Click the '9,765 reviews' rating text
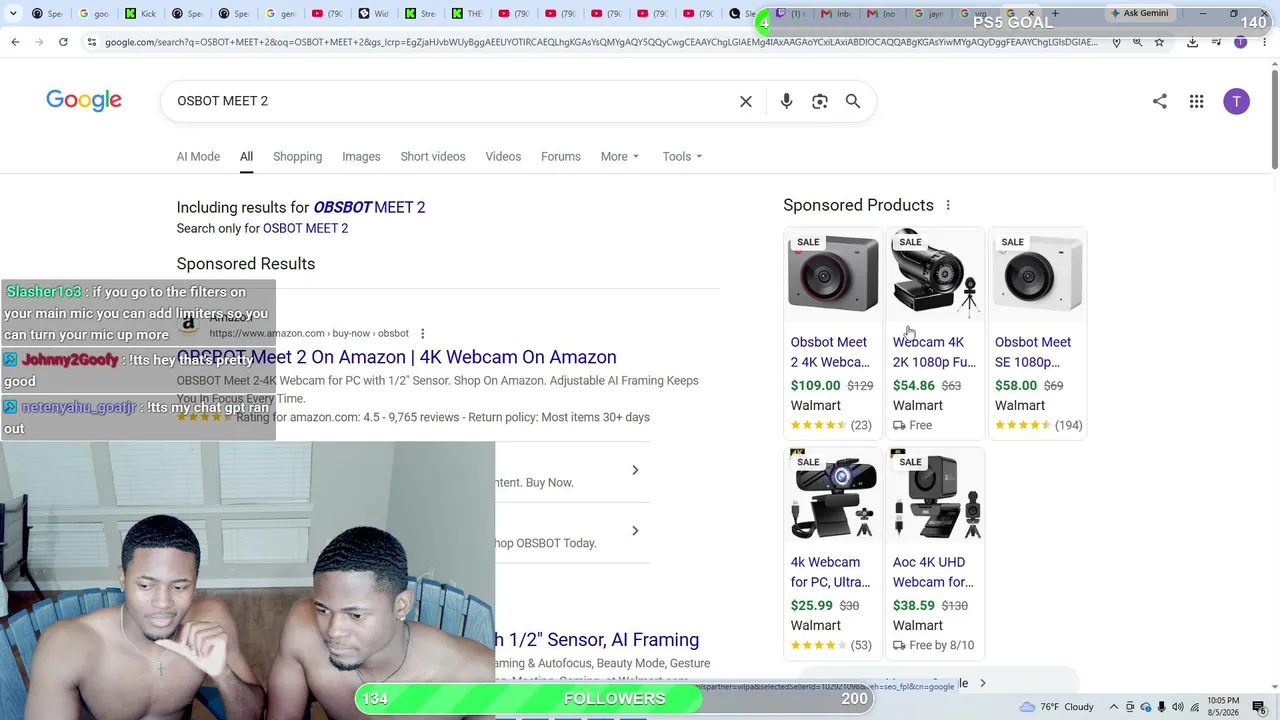 click(424, 417)
